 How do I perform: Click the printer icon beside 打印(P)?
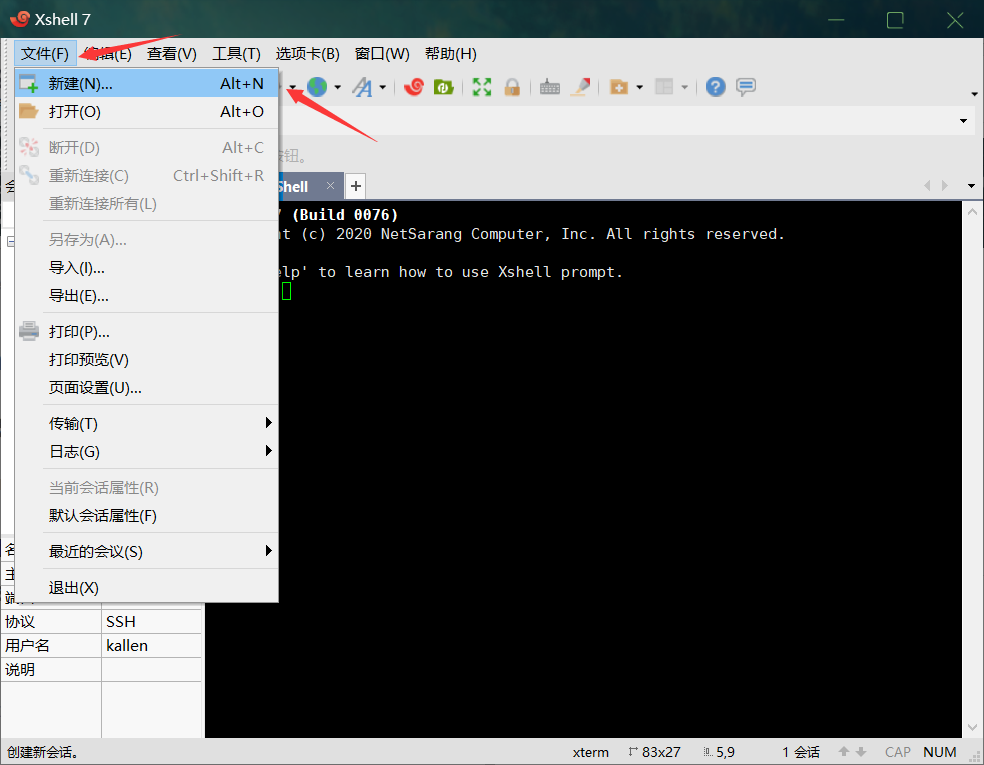29,331
